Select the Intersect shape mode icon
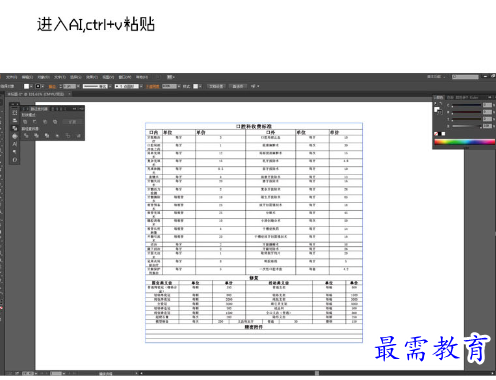This screenshot has height=380, width=496. [45, 122]
